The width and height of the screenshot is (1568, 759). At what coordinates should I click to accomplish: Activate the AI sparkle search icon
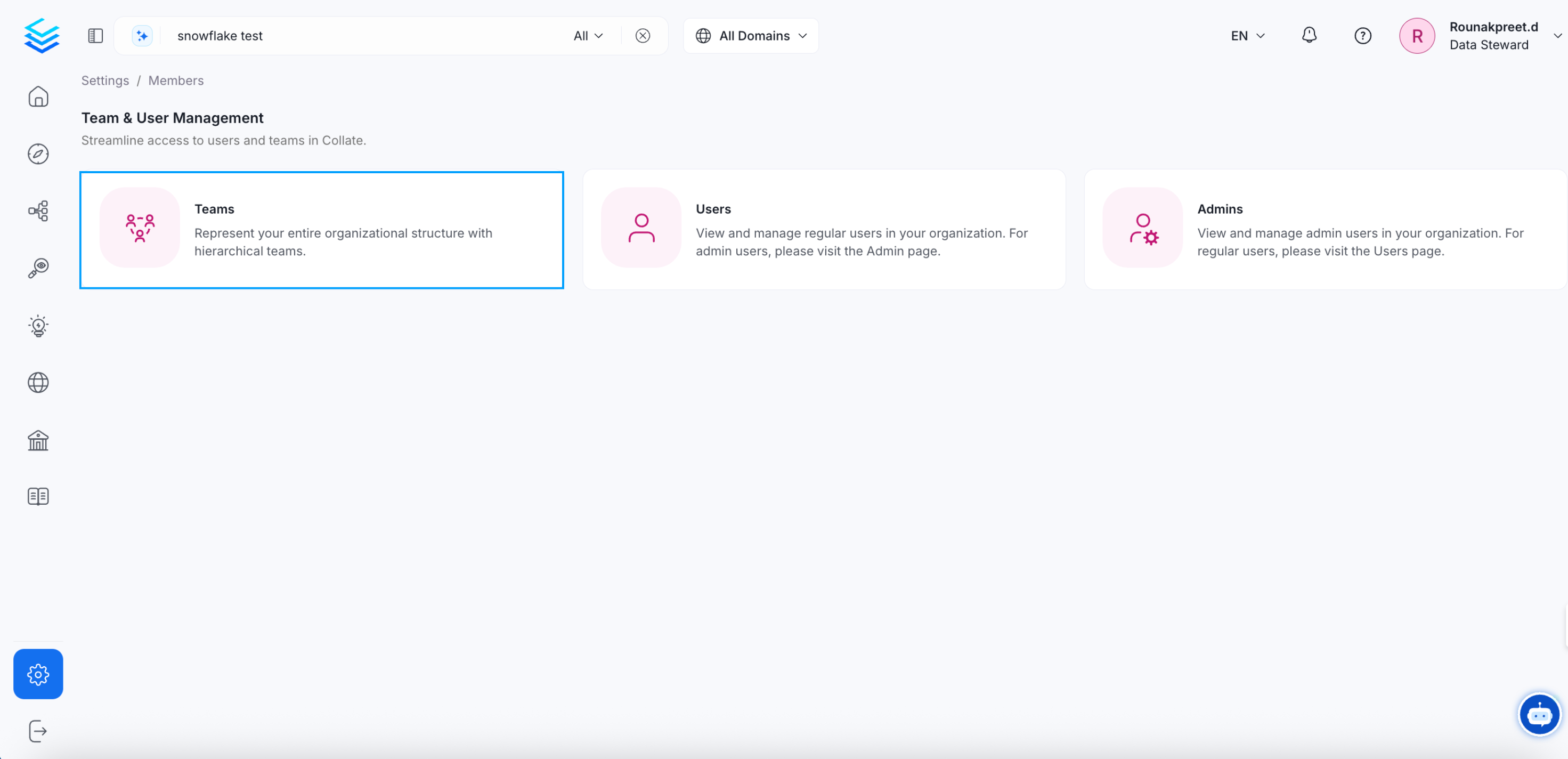coord(142,35)
